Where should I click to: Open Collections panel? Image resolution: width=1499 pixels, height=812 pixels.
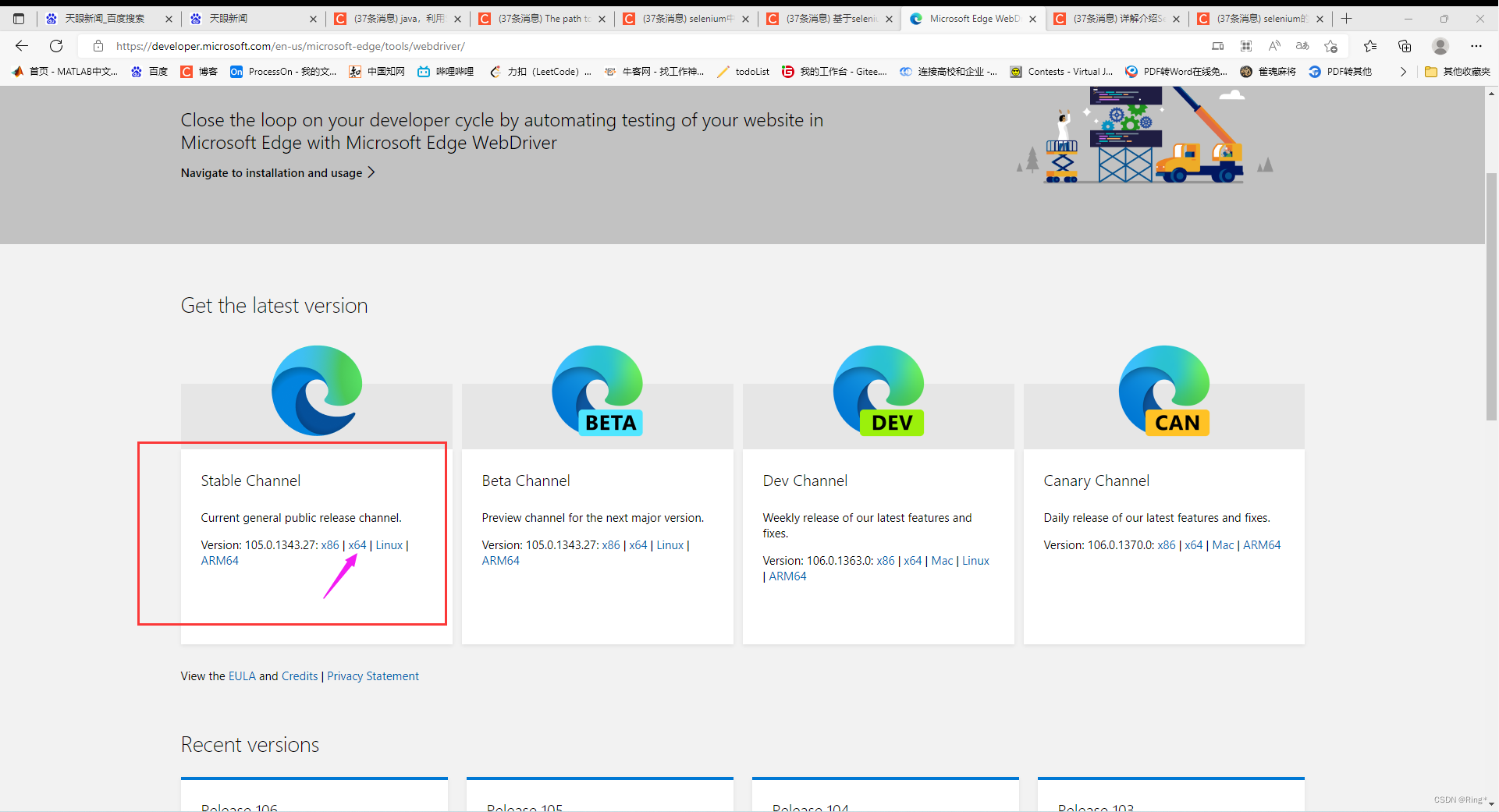1405,46
